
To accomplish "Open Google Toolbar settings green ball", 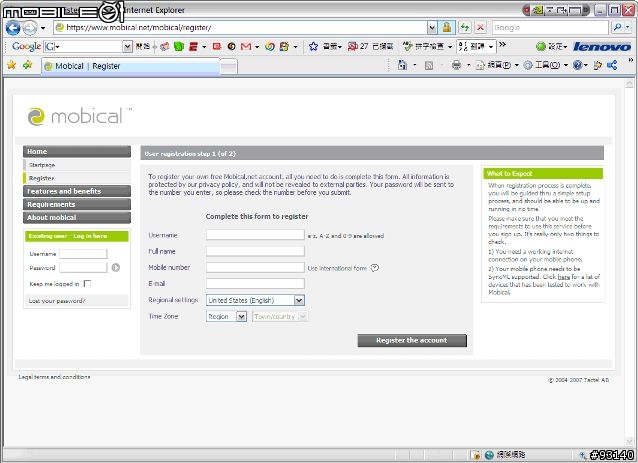I will tap(540, 47).
